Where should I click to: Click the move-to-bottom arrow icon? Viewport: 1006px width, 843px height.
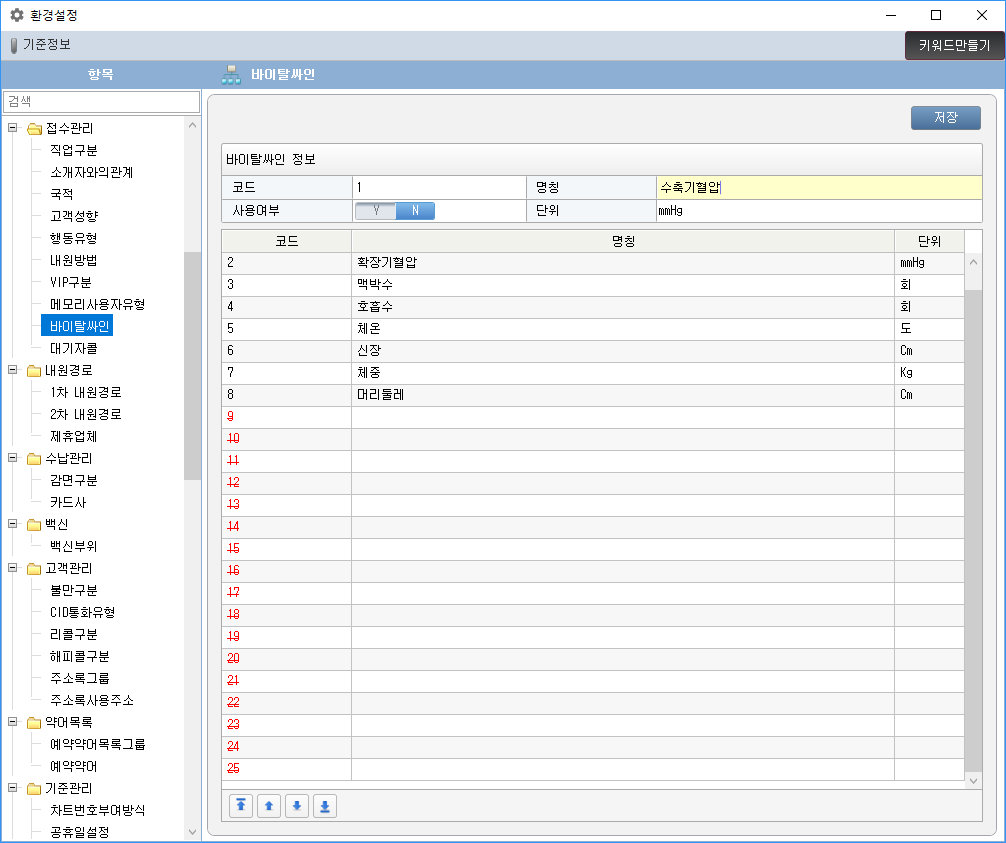click(325, 806)
